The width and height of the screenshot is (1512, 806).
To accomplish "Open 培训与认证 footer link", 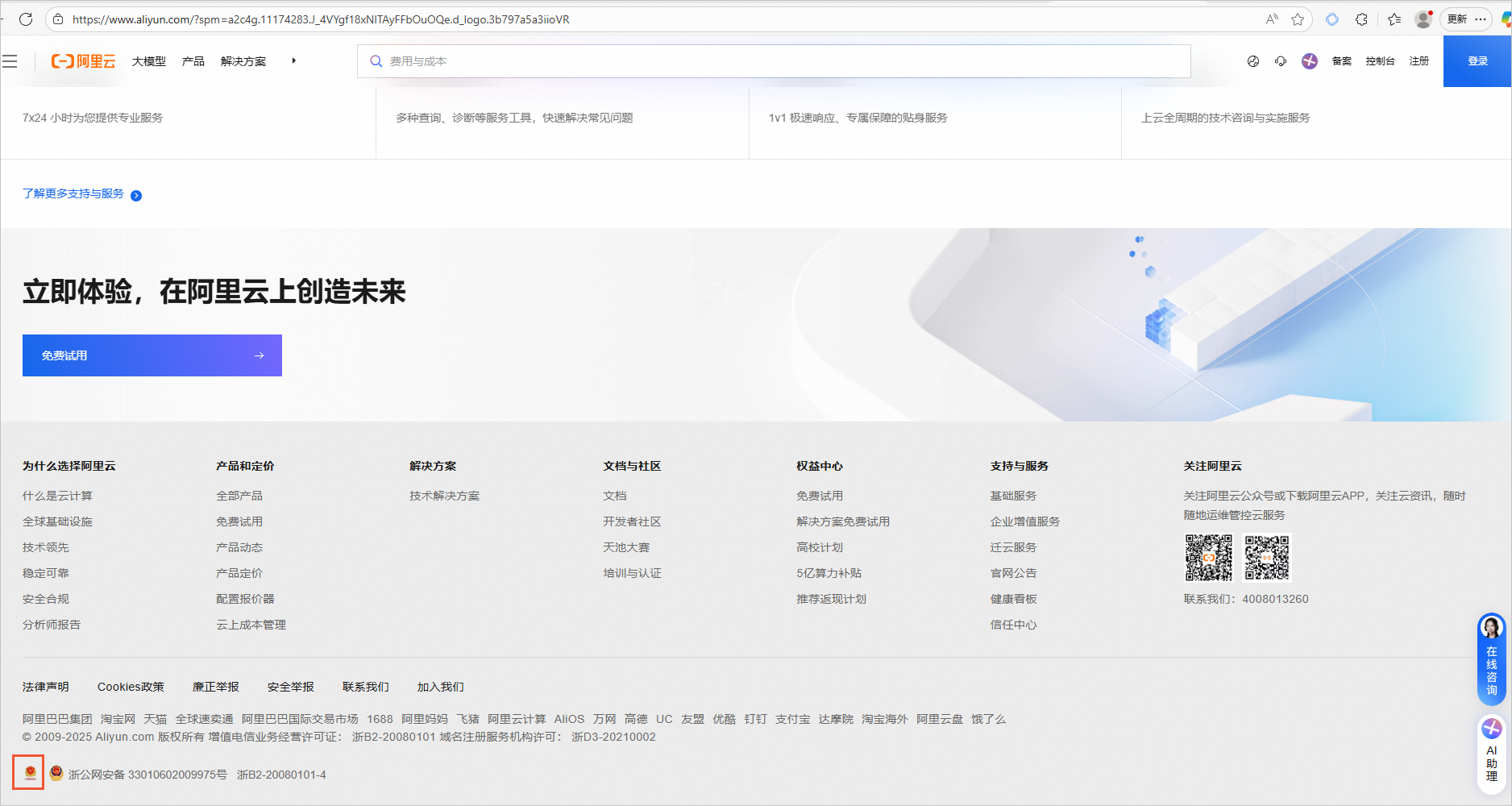I will click(632, 573).
